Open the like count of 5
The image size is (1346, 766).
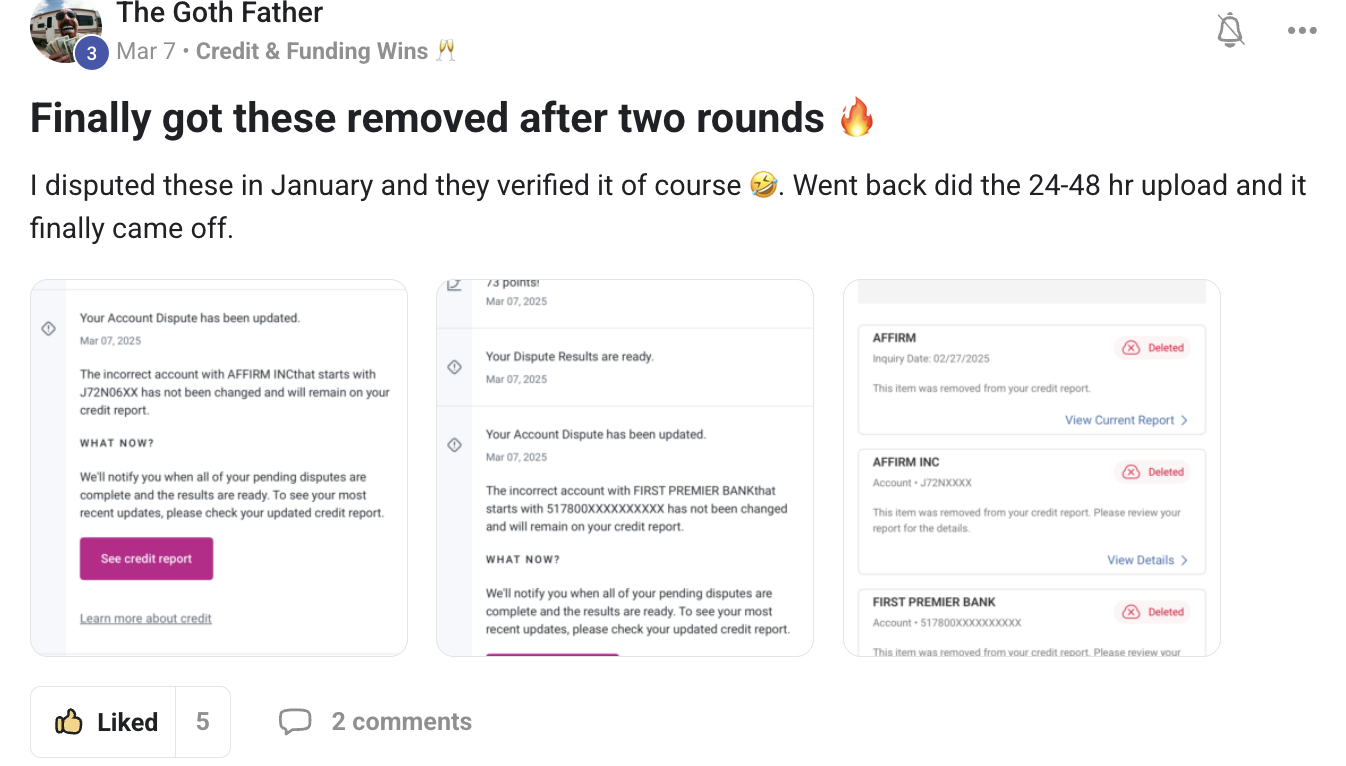tap(203, 721)
